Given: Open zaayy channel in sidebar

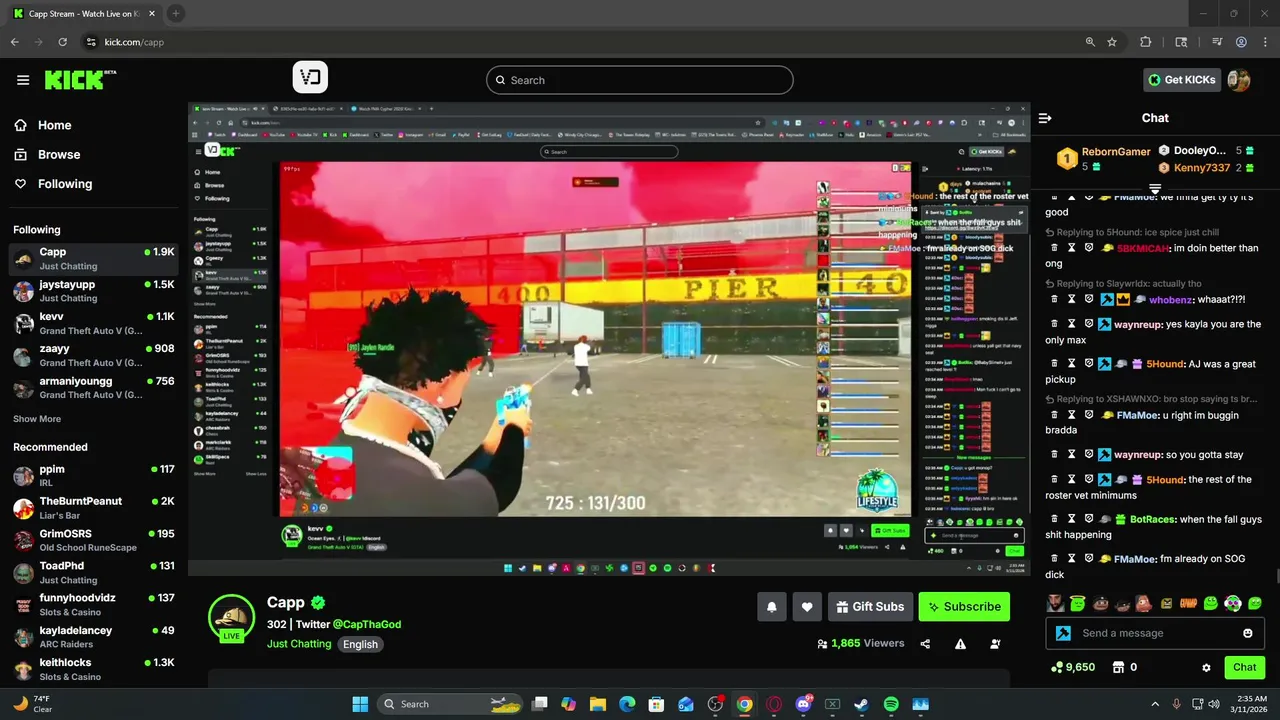Looking at the screenshot, I should pos(93,355).
